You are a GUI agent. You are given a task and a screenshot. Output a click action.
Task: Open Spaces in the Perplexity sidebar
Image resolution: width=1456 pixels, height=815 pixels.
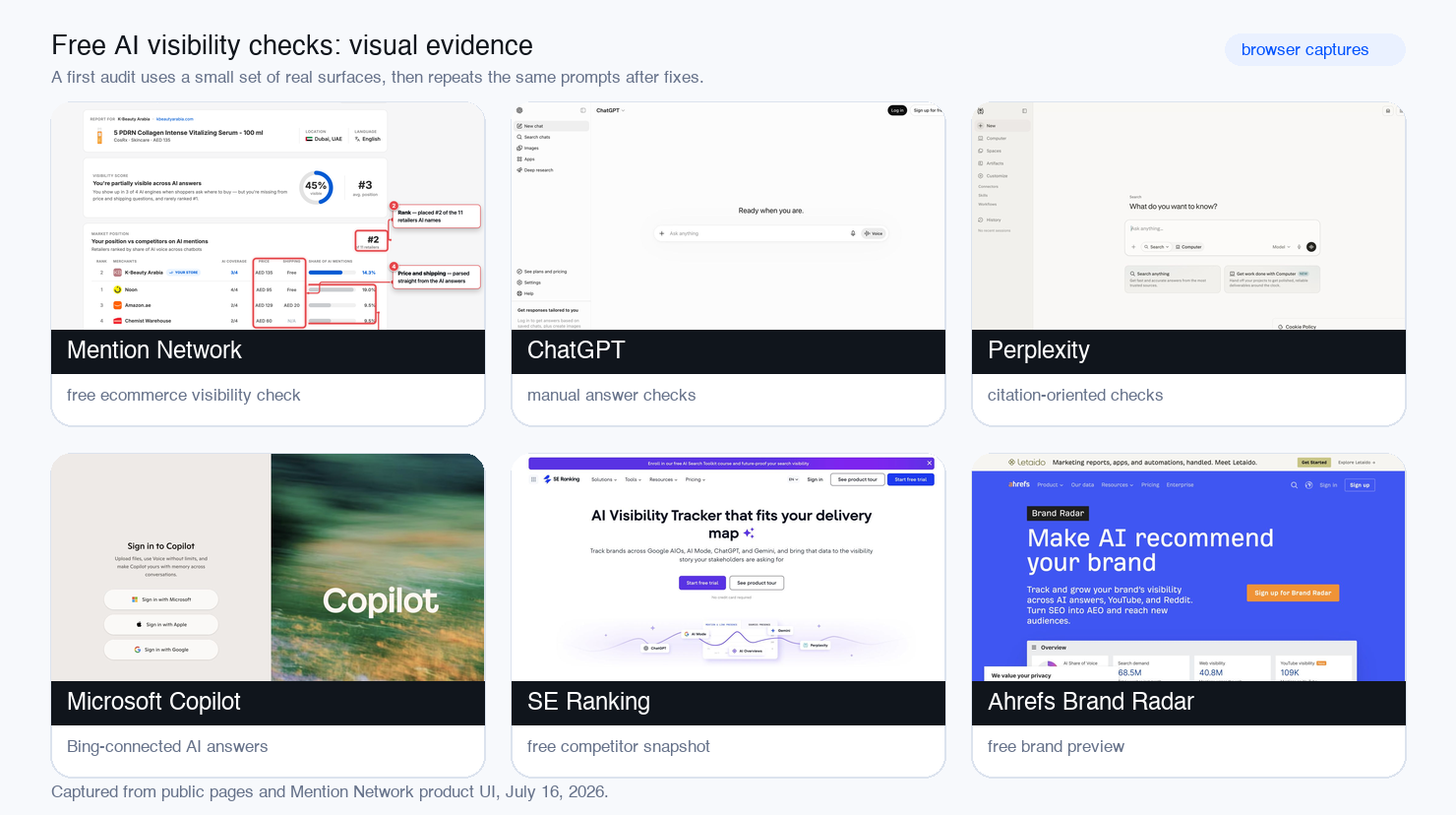coord(991,152)
